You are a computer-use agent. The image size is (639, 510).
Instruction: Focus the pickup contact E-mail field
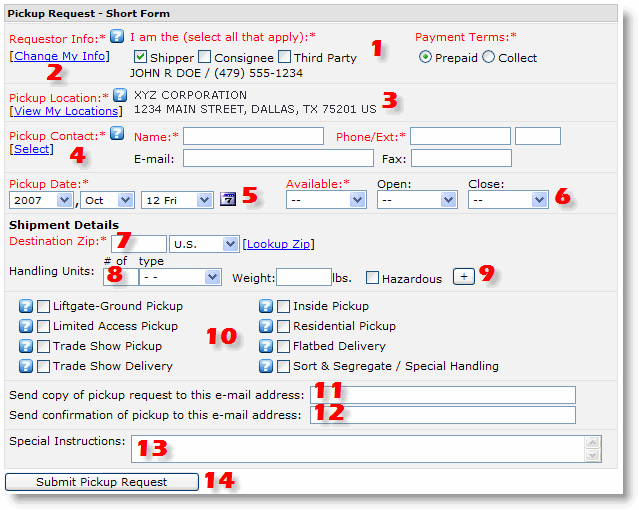(x=278, y=158)
